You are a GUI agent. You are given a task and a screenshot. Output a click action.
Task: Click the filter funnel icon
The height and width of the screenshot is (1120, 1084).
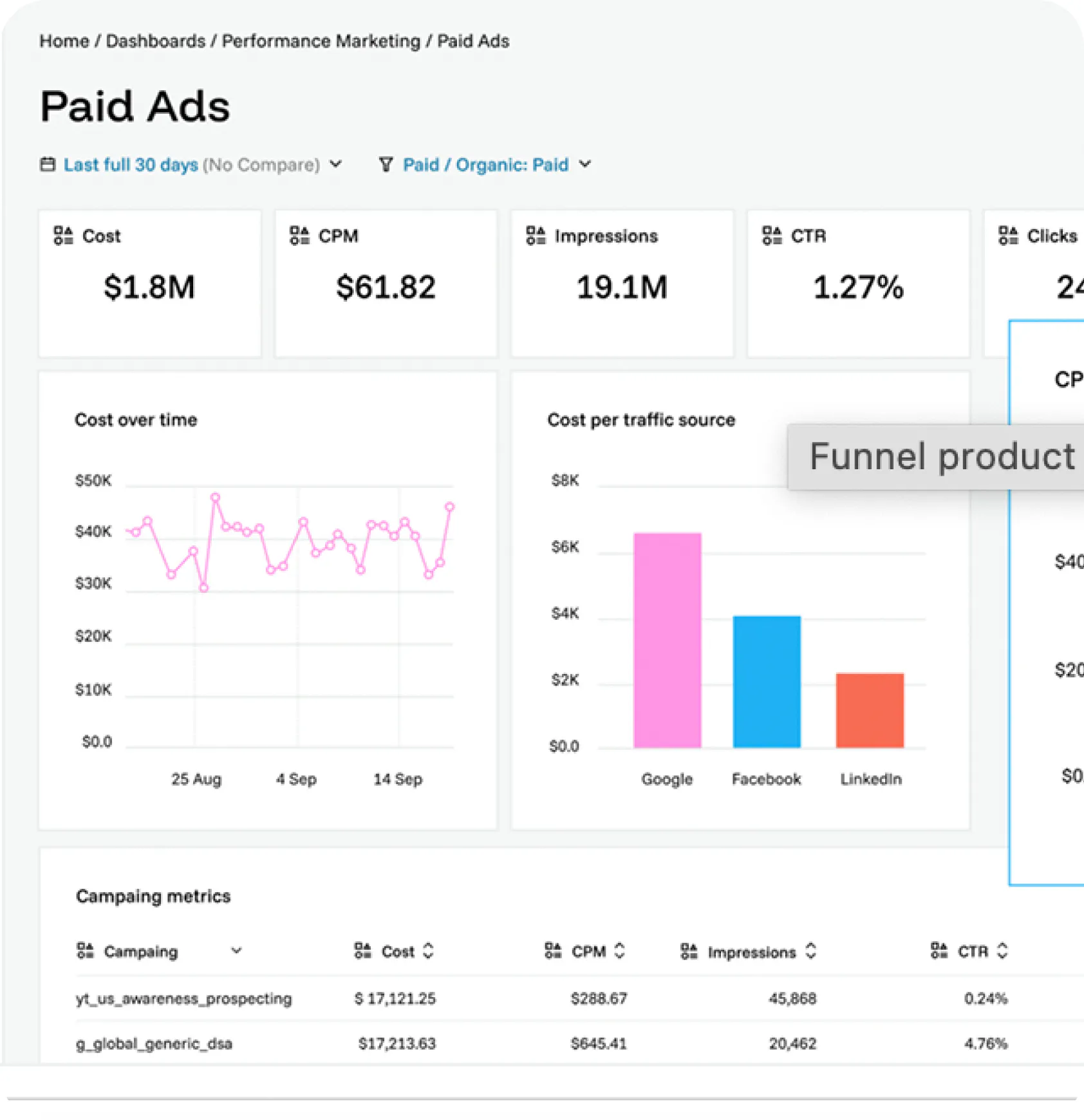(385, 165)
